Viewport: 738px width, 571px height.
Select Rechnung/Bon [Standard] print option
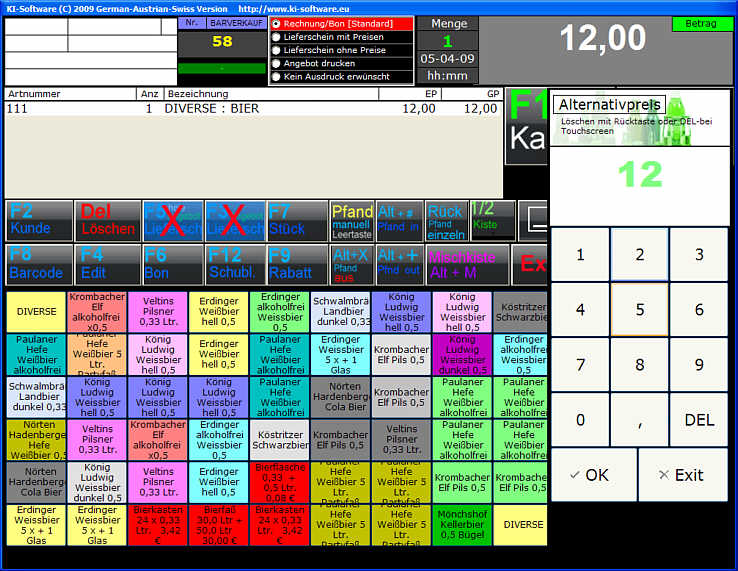pos(341,24)
